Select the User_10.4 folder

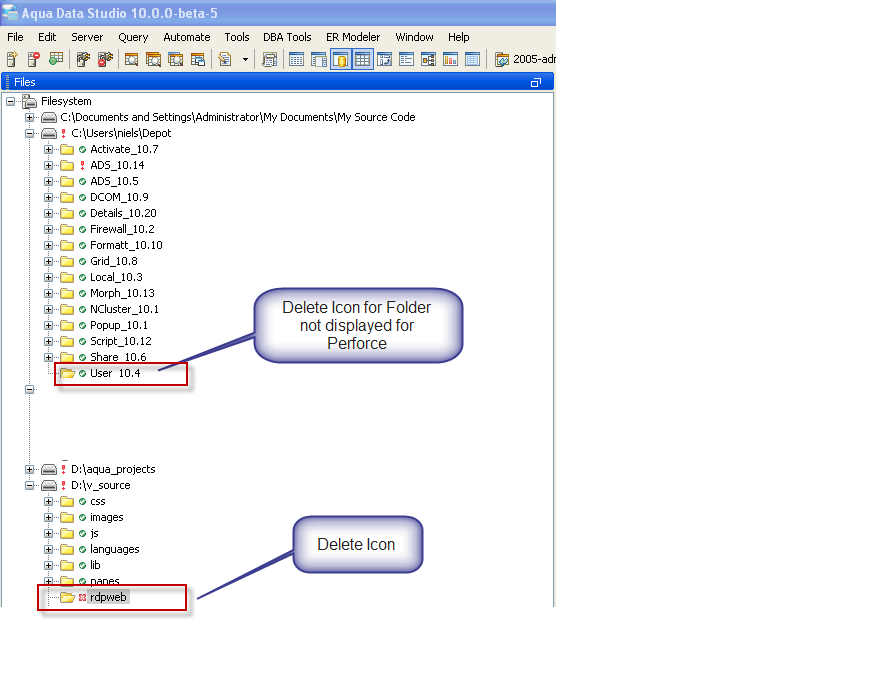click(x=115, y=373)
